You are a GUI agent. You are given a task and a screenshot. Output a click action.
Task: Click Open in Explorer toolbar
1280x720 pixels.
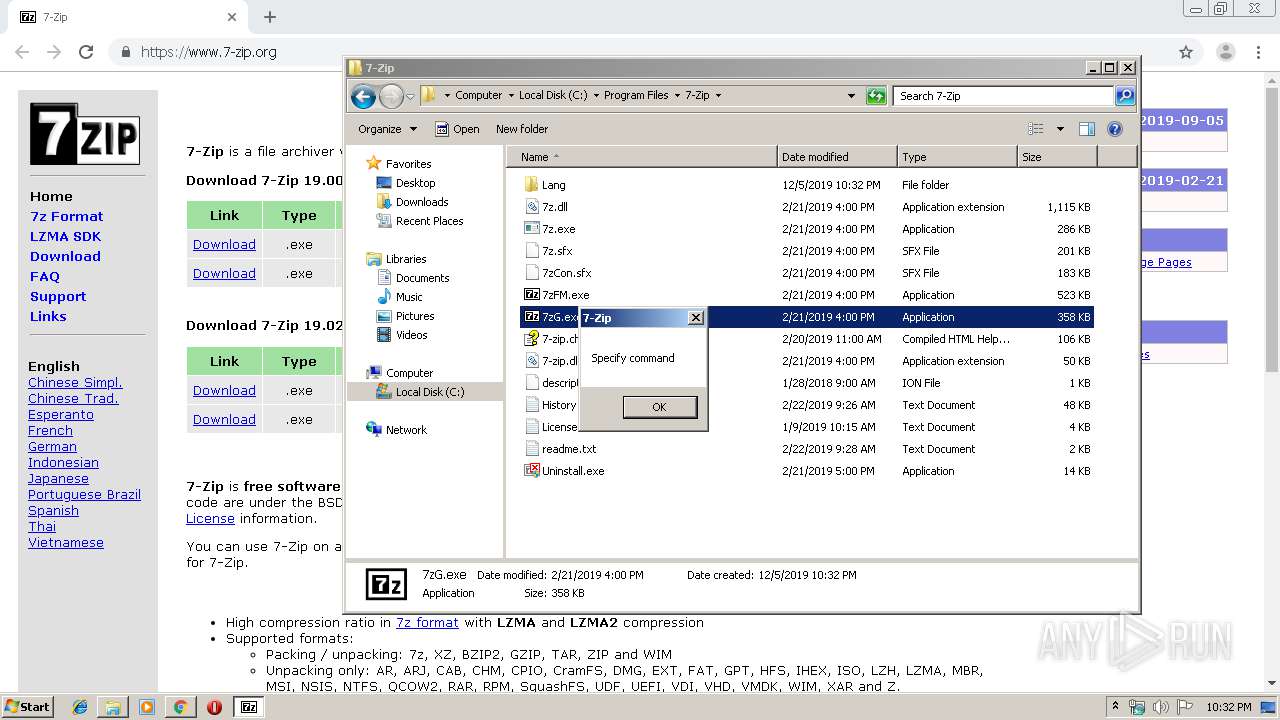click(457, 129)
